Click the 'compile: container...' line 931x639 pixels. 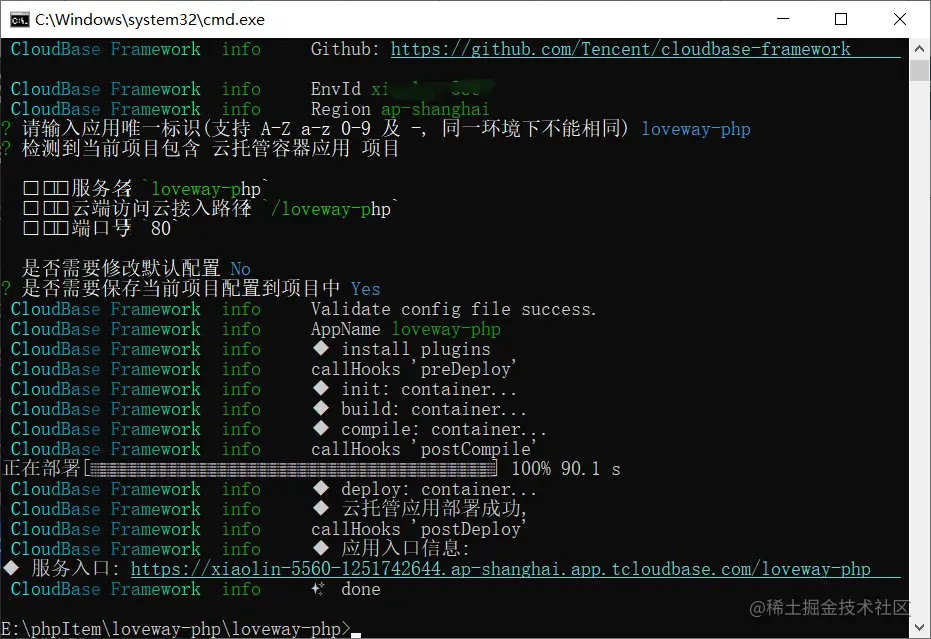(429, 429)
